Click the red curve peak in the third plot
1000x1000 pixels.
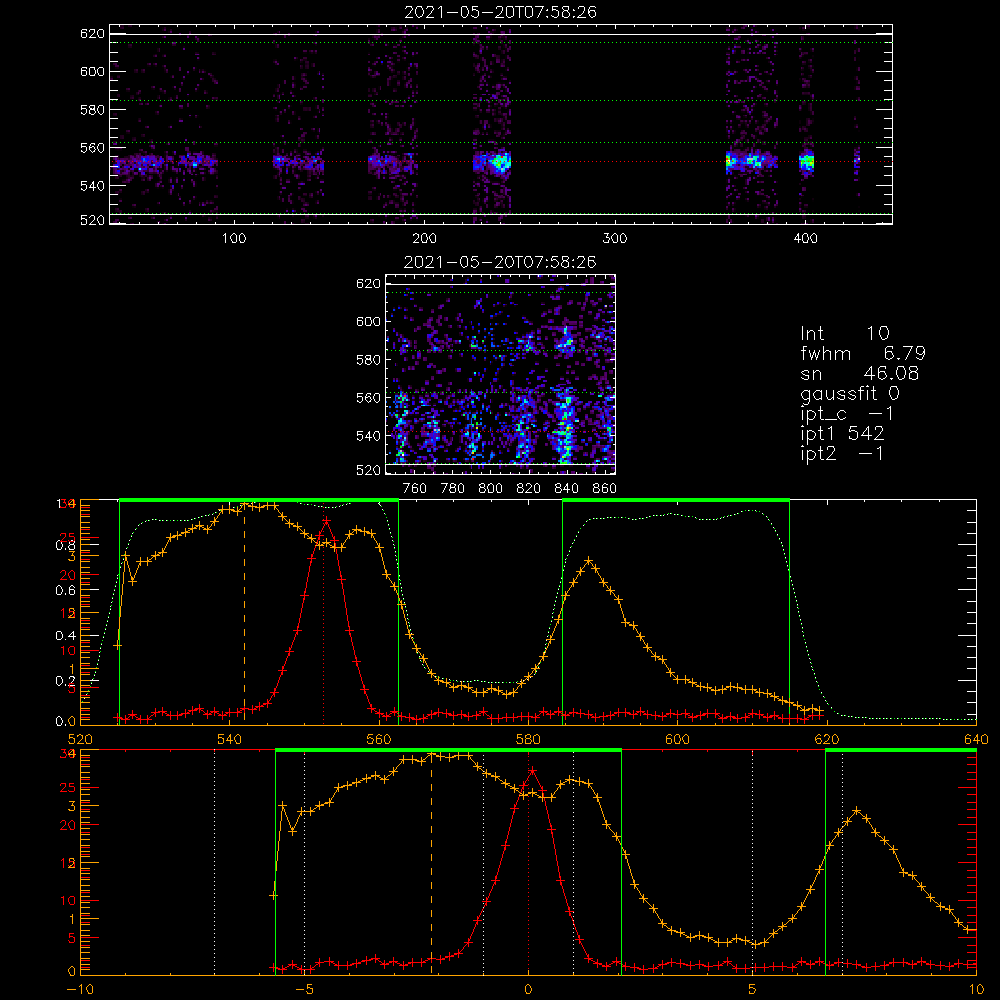tap(326, 520)
